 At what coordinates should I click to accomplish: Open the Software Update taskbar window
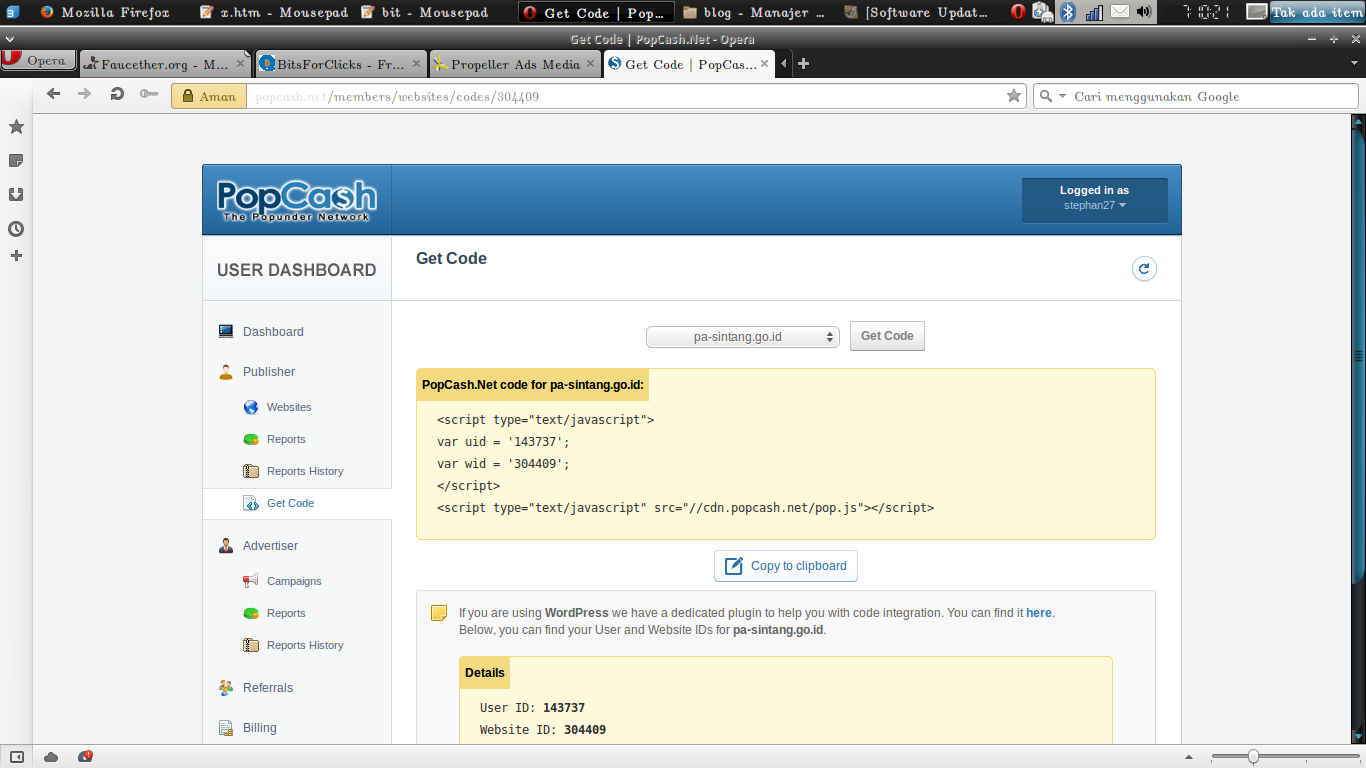918,12
